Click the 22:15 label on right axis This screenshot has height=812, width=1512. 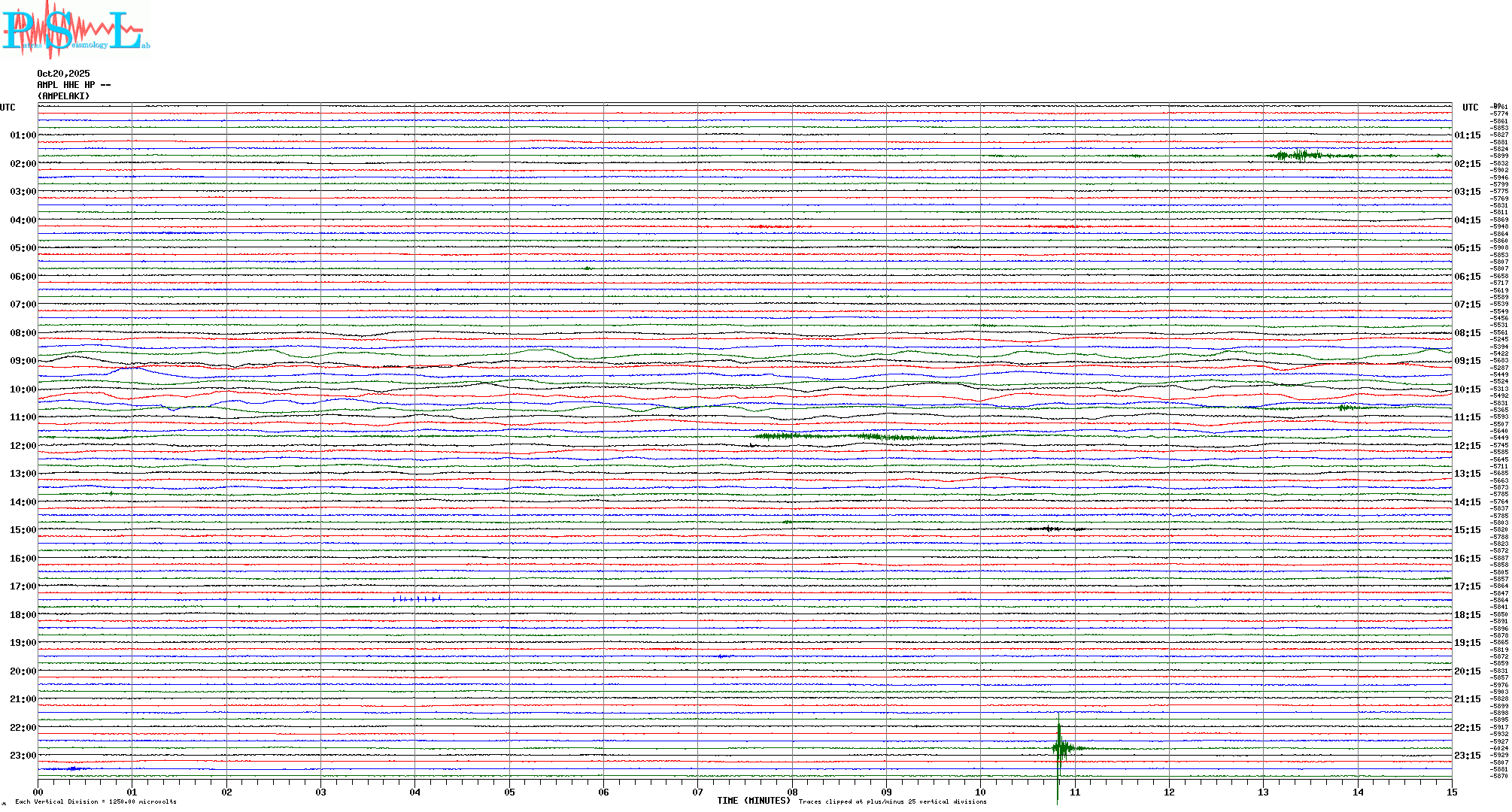pos(1467,728)
